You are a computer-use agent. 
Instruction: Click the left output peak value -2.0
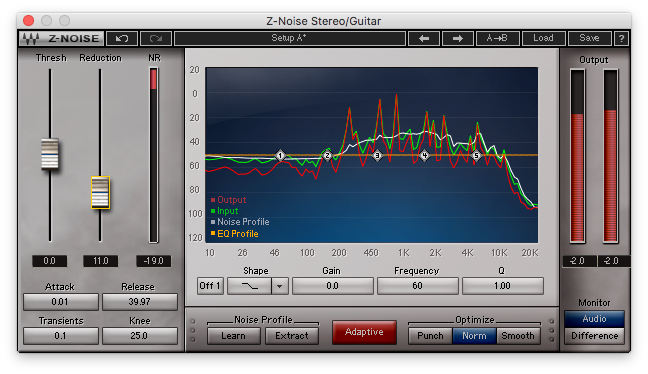[579, 261]
